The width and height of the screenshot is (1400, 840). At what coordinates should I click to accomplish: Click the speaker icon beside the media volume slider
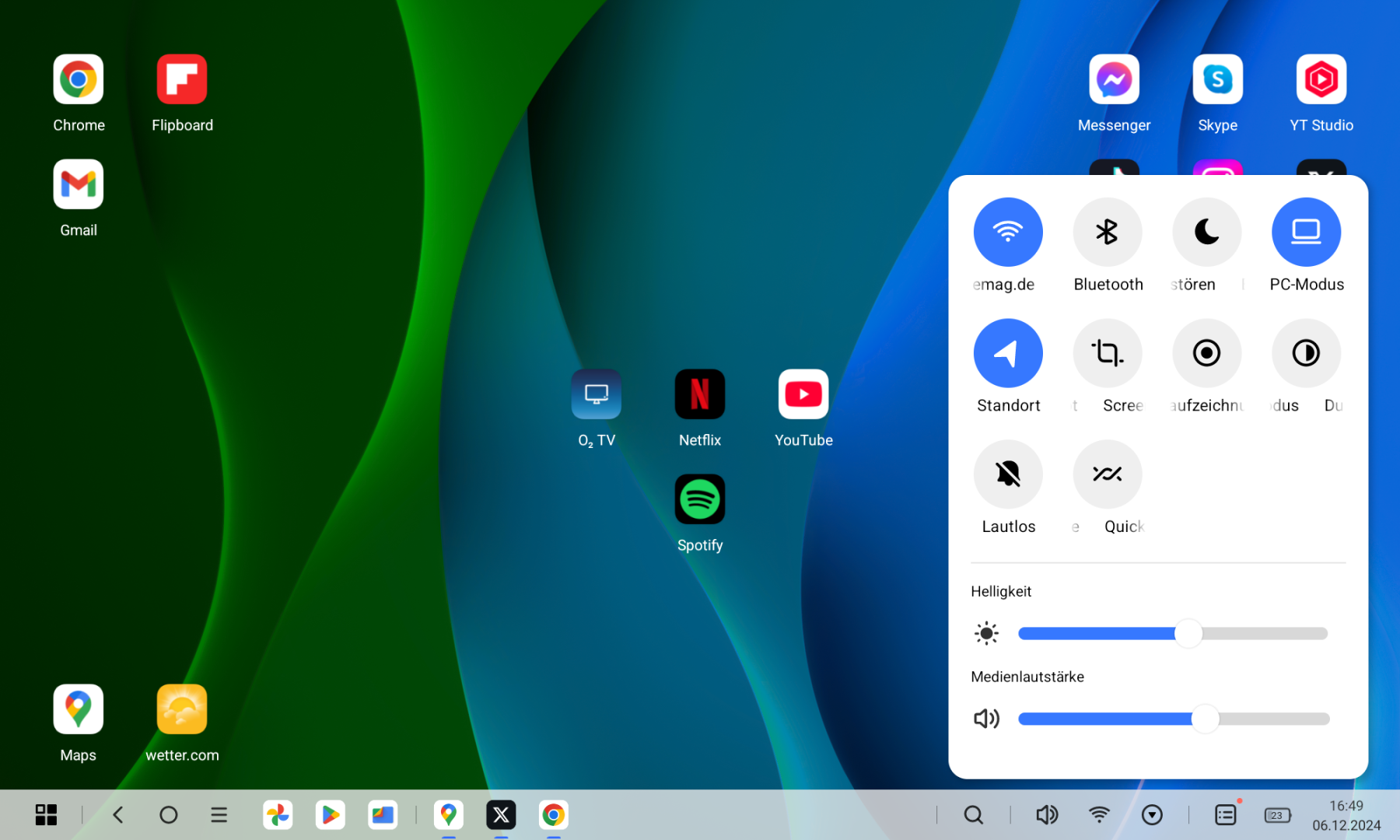pos(986,719)
